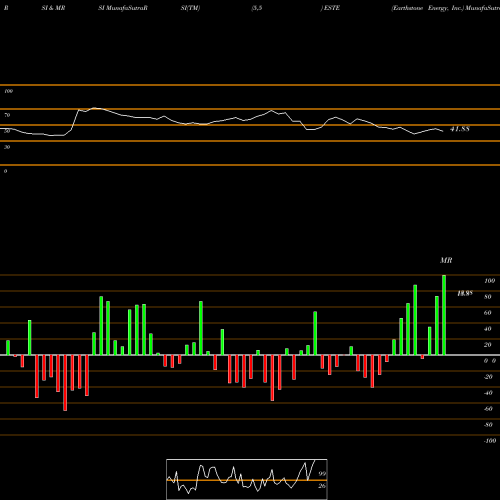Viewport: 500px width, 500px height.
Task: Click the 26 value in the mini chart
Action: [x=322, y=486]
